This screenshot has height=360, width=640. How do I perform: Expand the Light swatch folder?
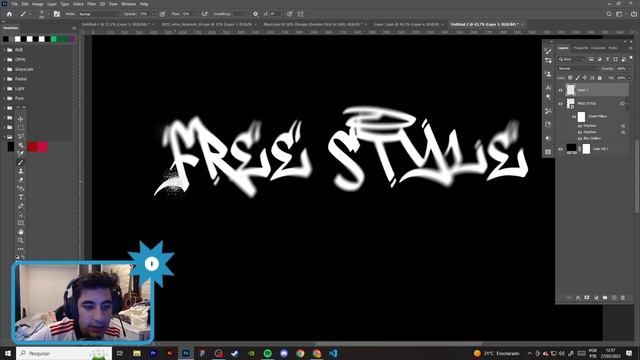pos(4,89)
